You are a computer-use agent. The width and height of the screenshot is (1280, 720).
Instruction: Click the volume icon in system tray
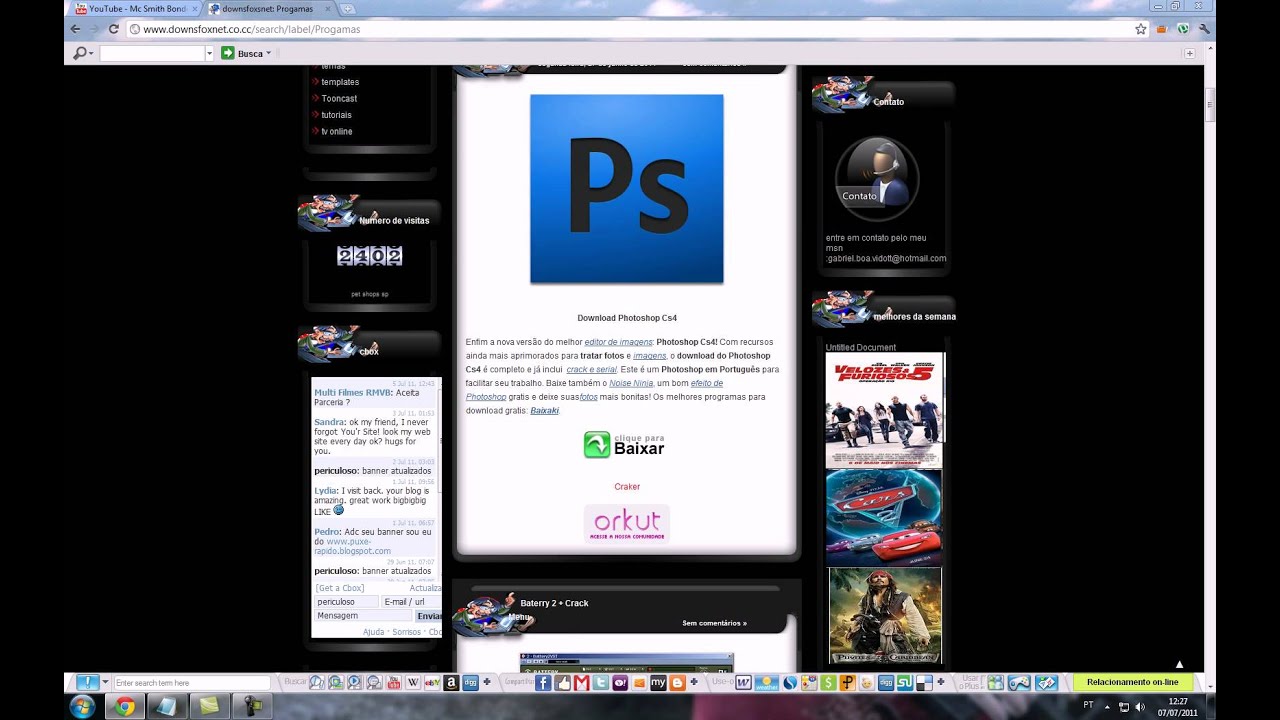pyautogui.click(x=1141, y=706)
